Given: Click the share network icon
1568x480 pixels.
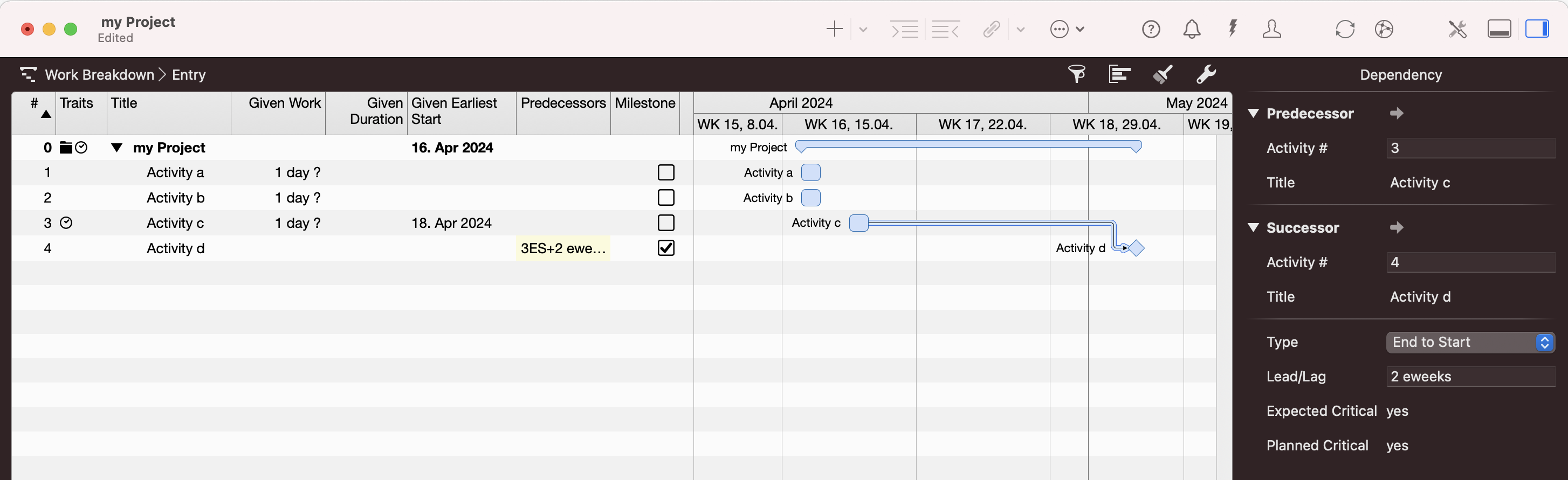Looking at the screenshot, I should click(1384, 29).
